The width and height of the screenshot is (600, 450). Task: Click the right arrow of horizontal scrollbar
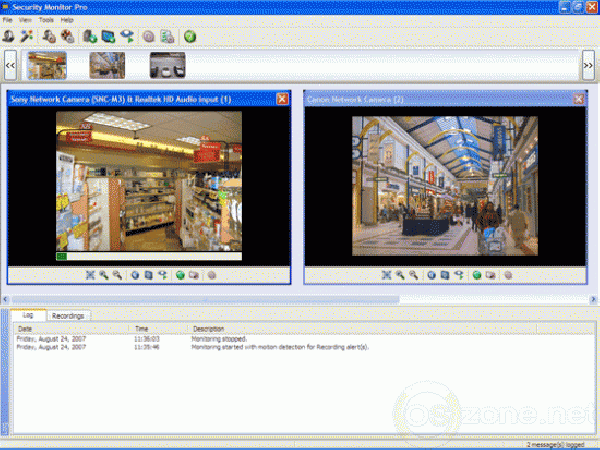(x=593, y=299)
